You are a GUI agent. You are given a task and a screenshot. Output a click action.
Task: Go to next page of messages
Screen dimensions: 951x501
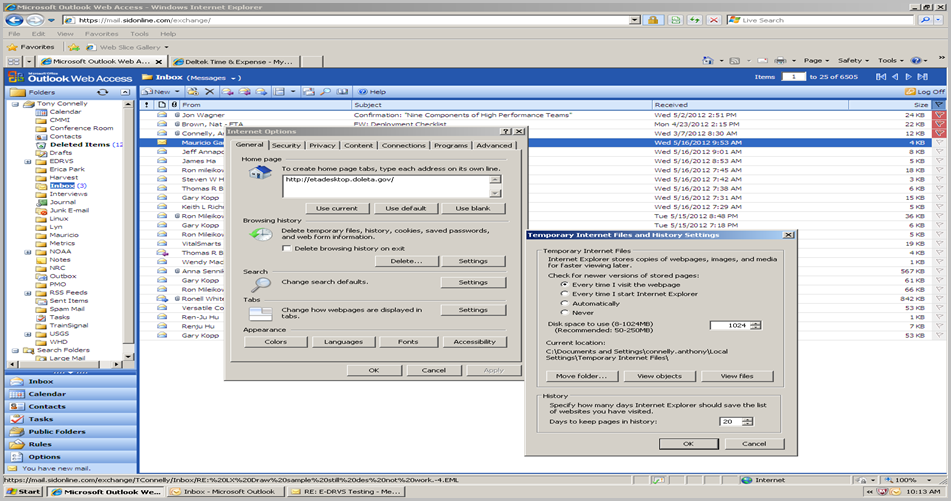coord(909,77)
